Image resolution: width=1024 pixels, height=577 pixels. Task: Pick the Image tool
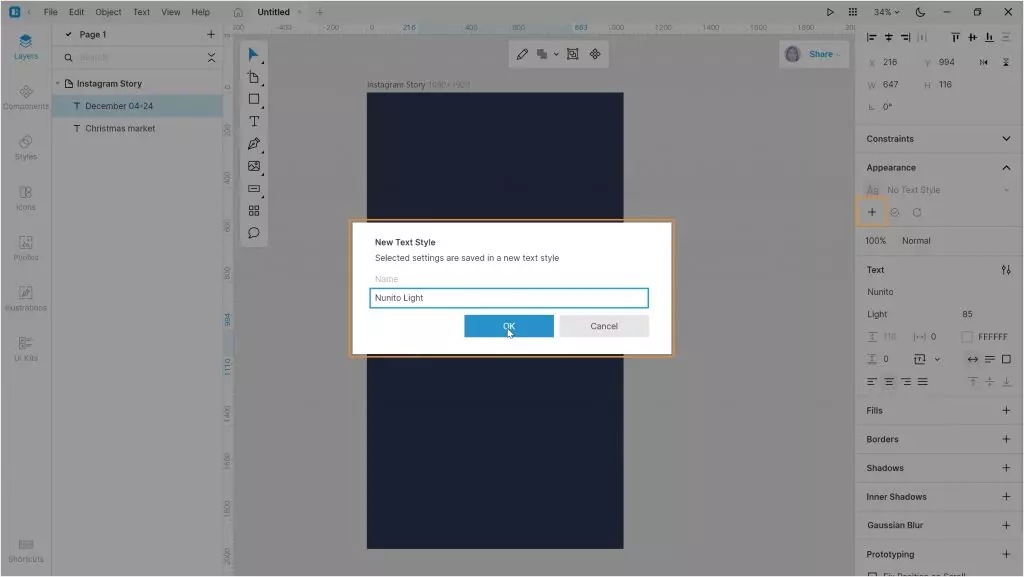pos(254,166)
